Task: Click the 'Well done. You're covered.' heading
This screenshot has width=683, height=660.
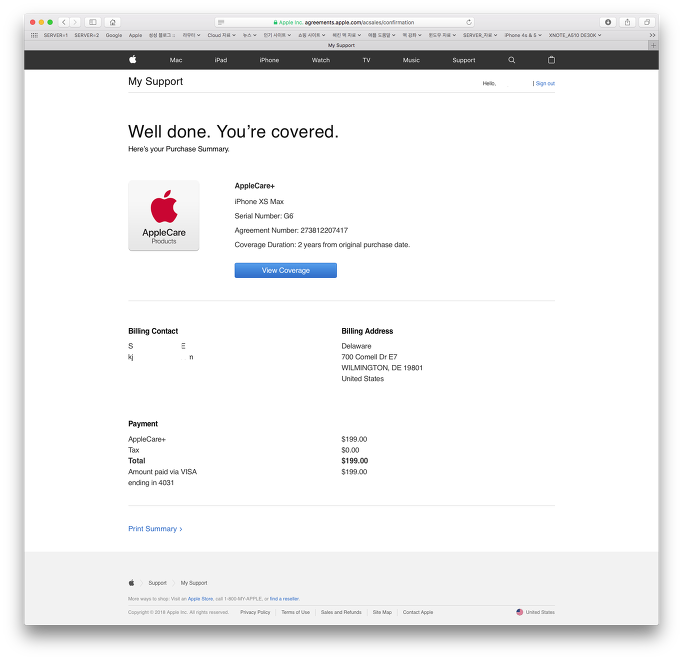Action: coord(233,132)
